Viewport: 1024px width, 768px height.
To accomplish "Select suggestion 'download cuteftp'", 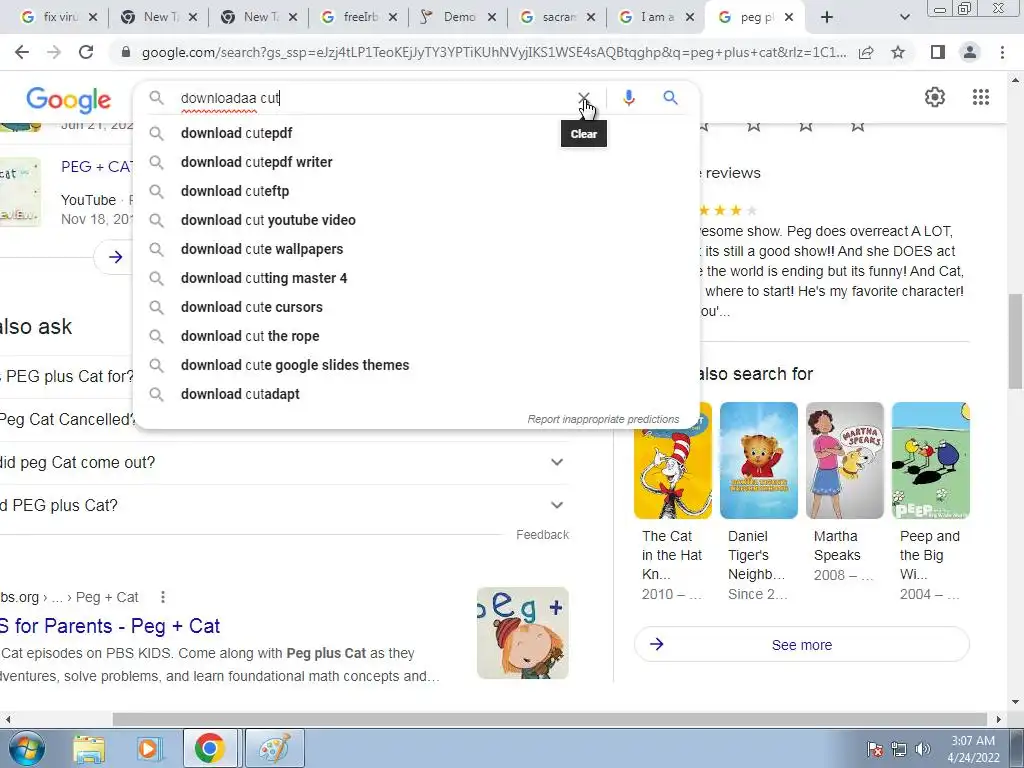I will pos(417,191).
